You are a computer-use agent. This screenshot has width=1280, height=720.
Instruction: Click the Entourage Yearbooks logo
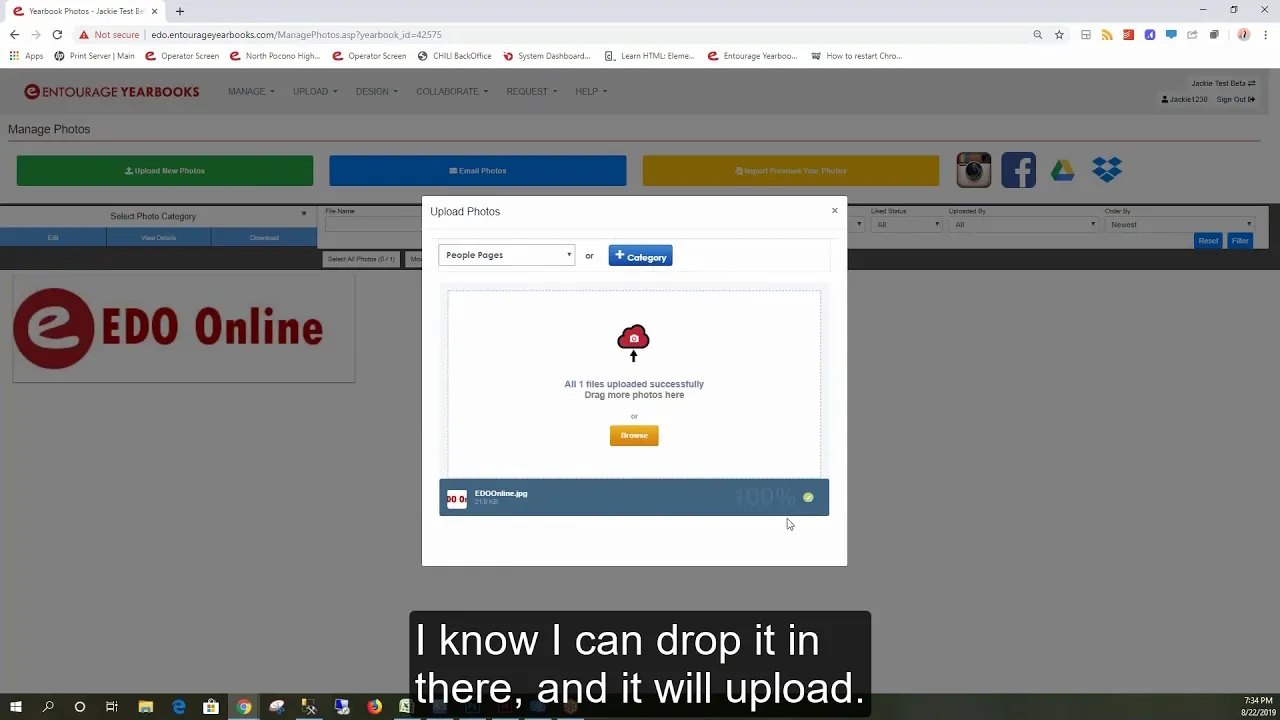pos(112,91)
